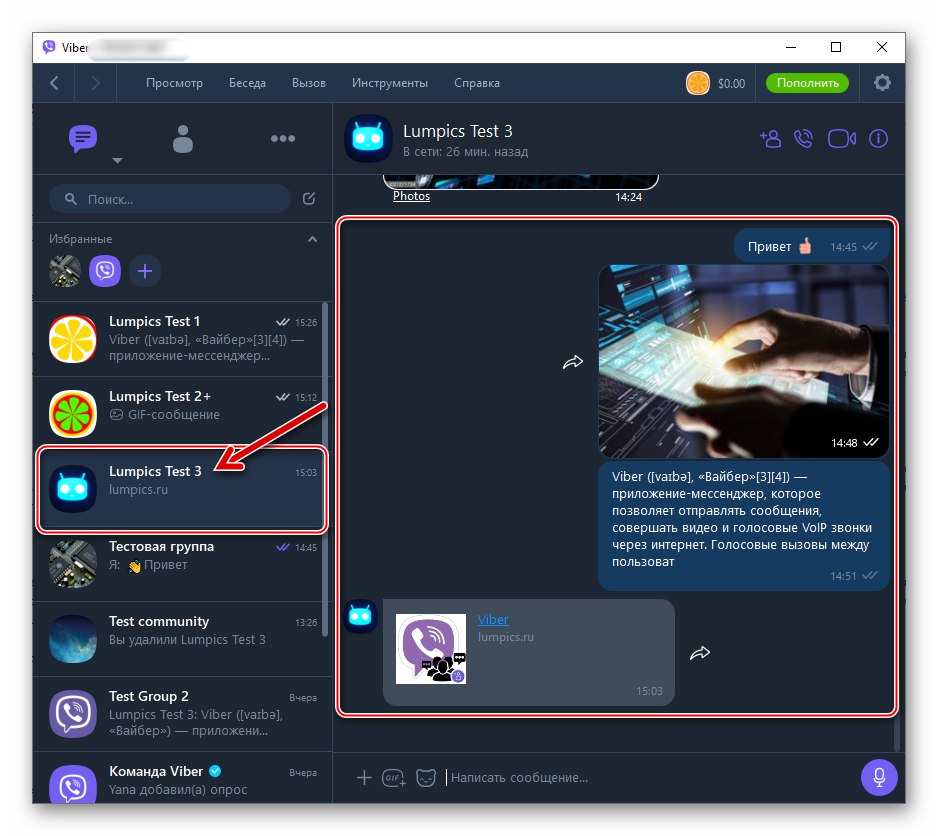This screenshot has height=836, width=938.
Task: Click the Viber description text message
Action: tap(744, 525)
